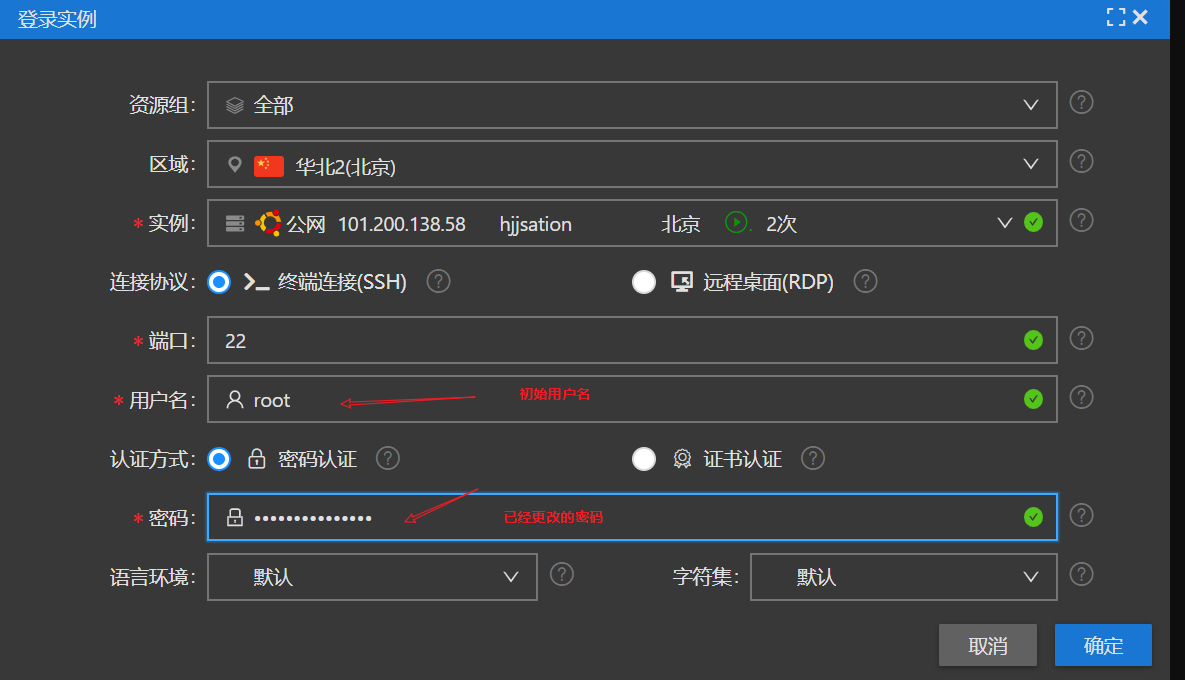Screen dimensions: 1185x680
Task: Open the 字符集 dropdown set to 默认
Action: point(903,576)
